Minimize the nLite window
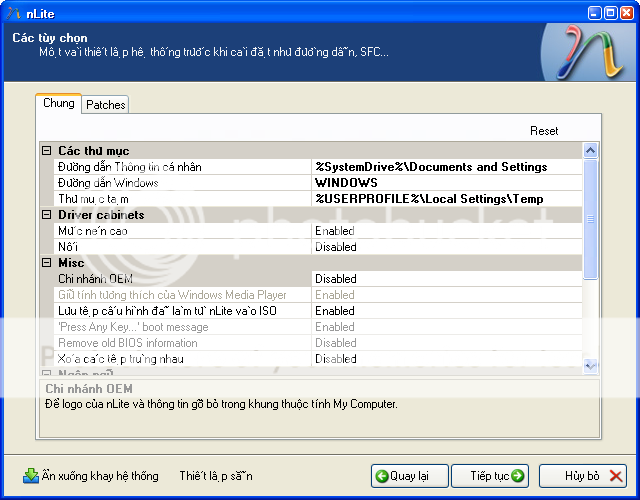The height and width of the screenshot is (500, 640). (x=594, y=13)
